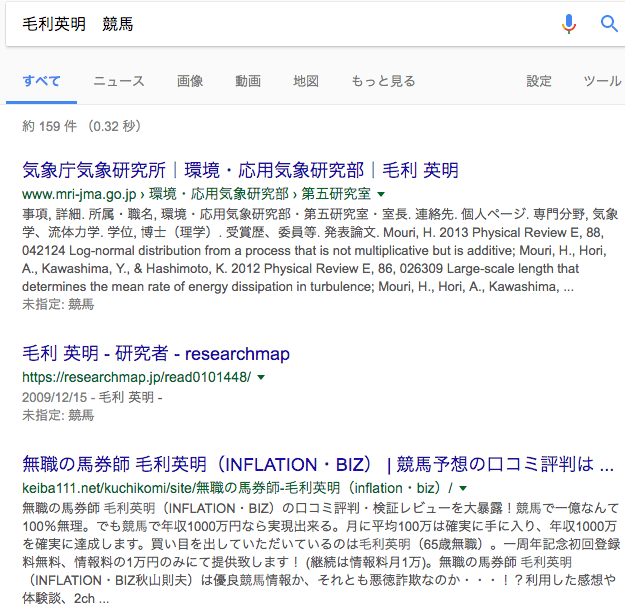Screen dimensions: 625x612
Task: Open the ツール options
Action: (602, 81)
